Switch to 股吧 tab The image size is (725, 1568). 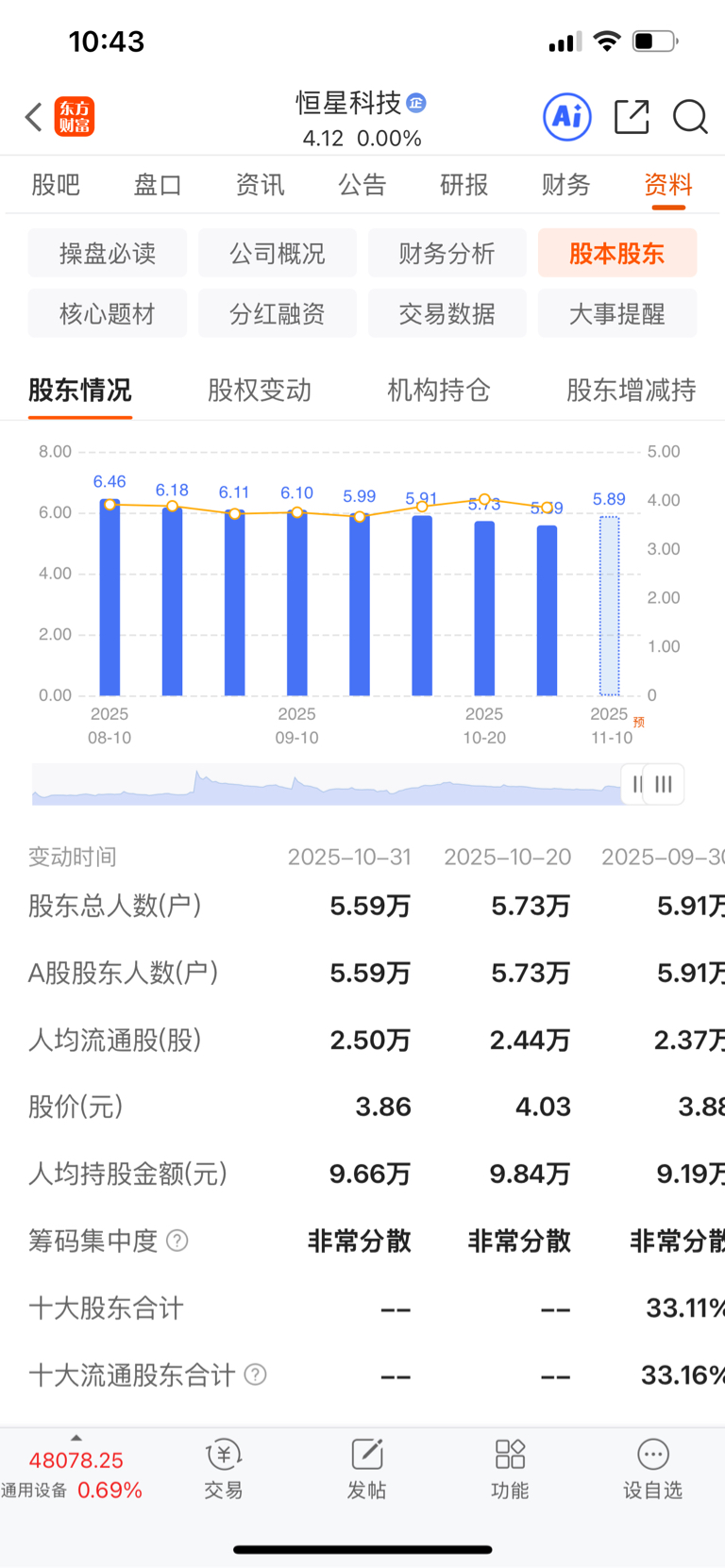56,185
